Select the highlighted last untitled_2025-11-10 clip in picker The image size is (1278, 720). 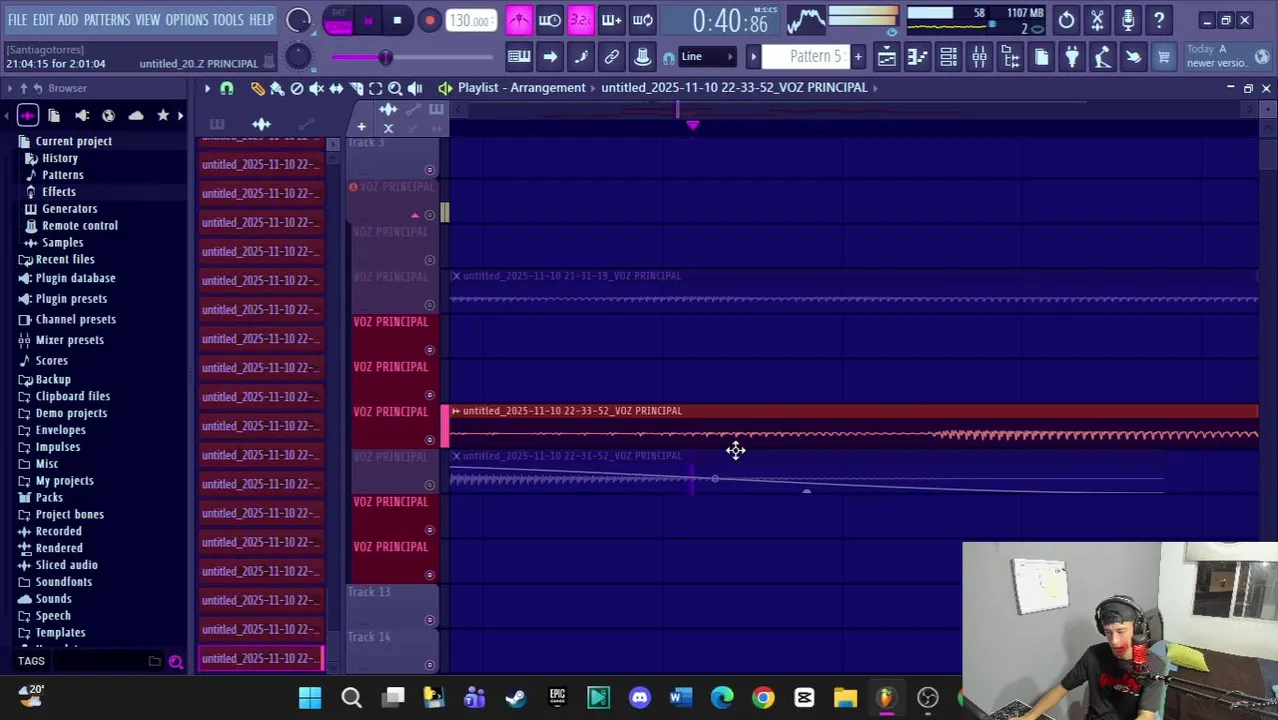click(x=260, y=658)
